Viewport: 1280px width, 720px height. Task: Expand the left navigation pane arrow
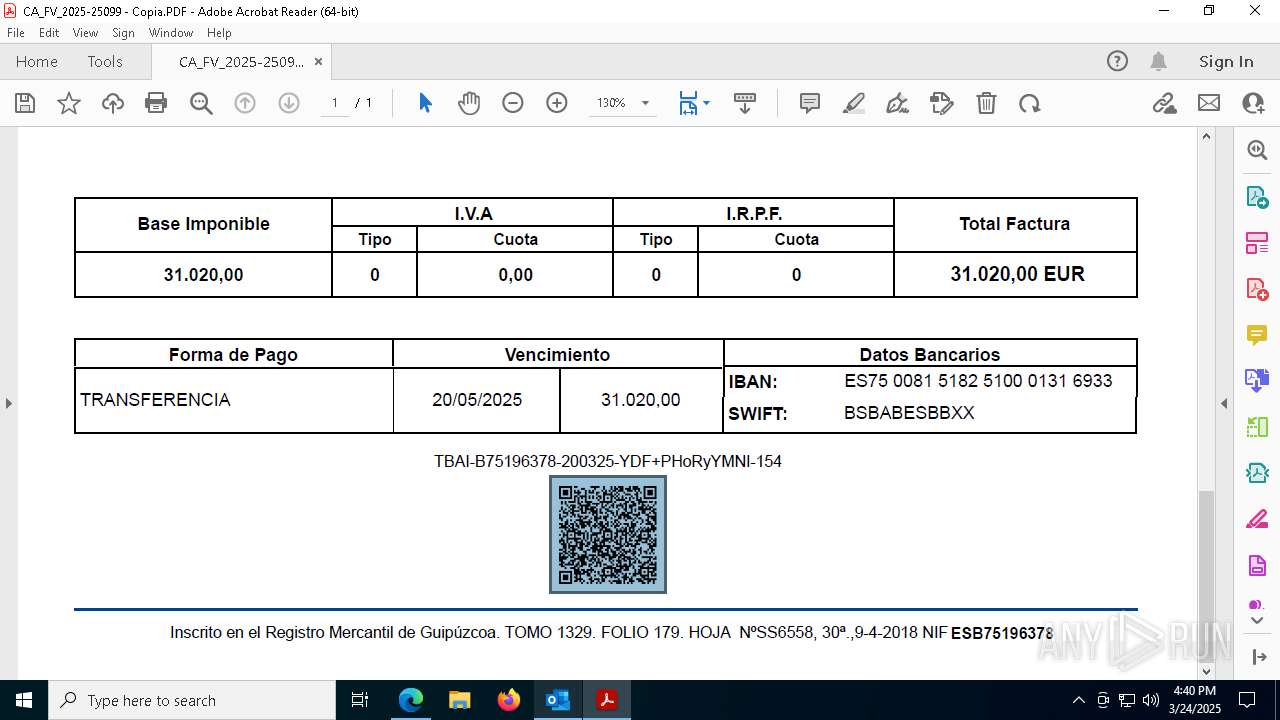(x=8, y=404)
